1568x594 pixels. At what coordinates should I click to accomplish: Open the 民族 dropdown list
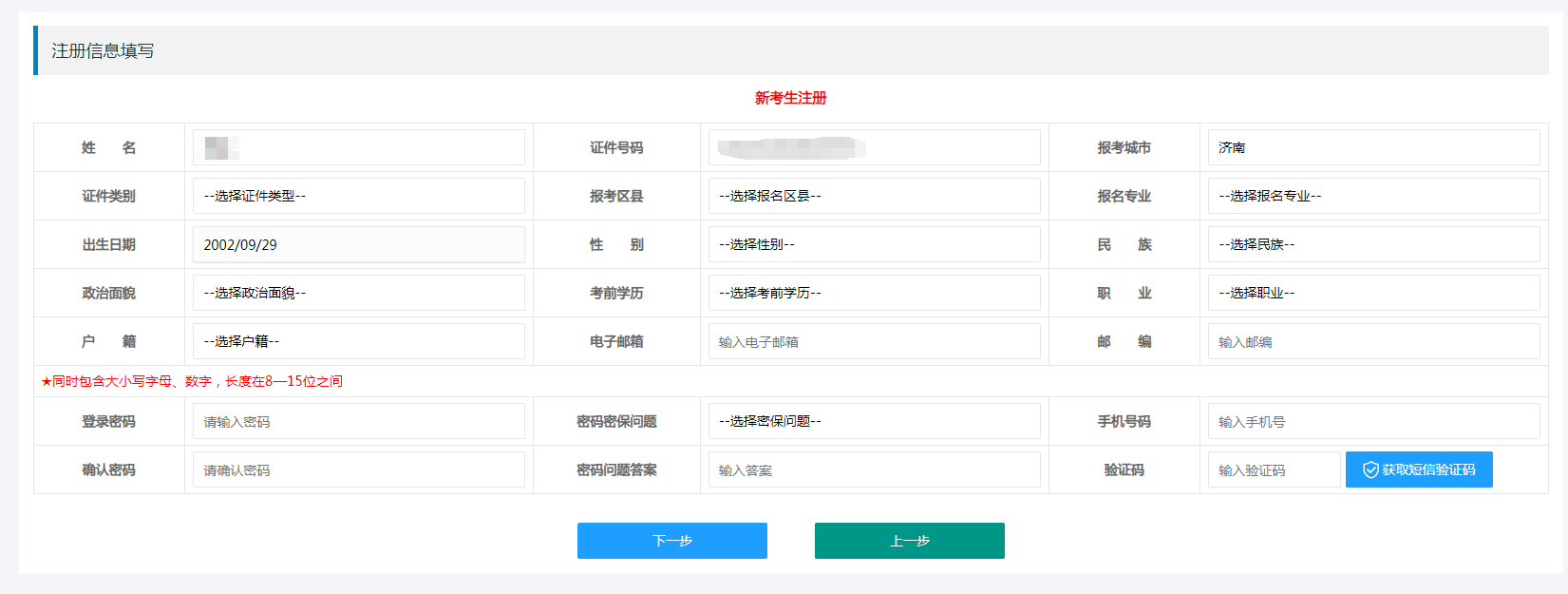pos(1372,244)
